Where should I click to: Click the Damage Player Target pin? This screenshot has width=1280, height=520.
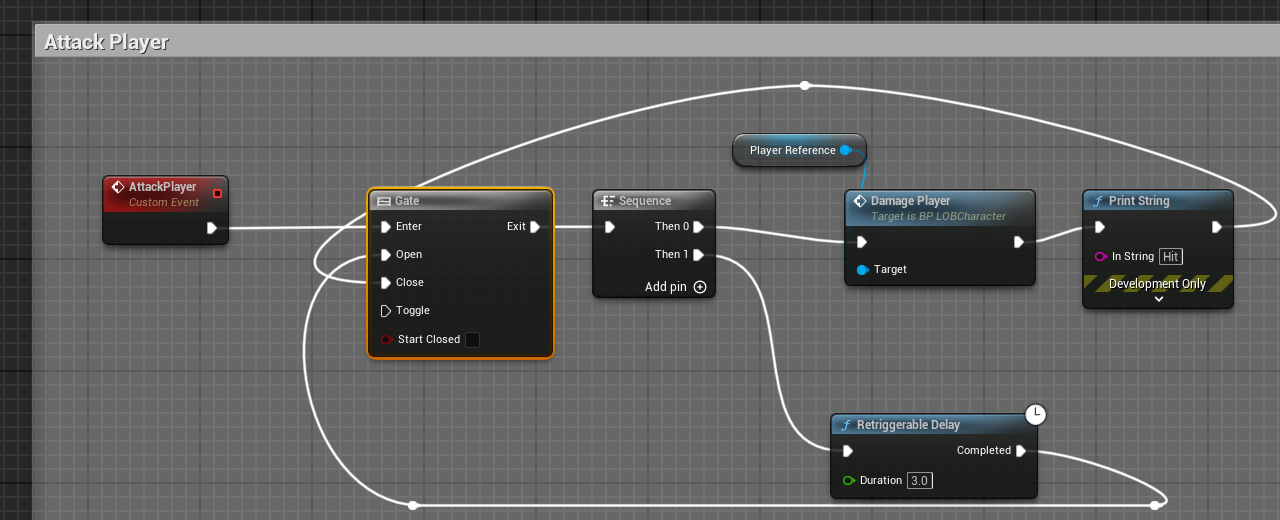pos(862,270)
